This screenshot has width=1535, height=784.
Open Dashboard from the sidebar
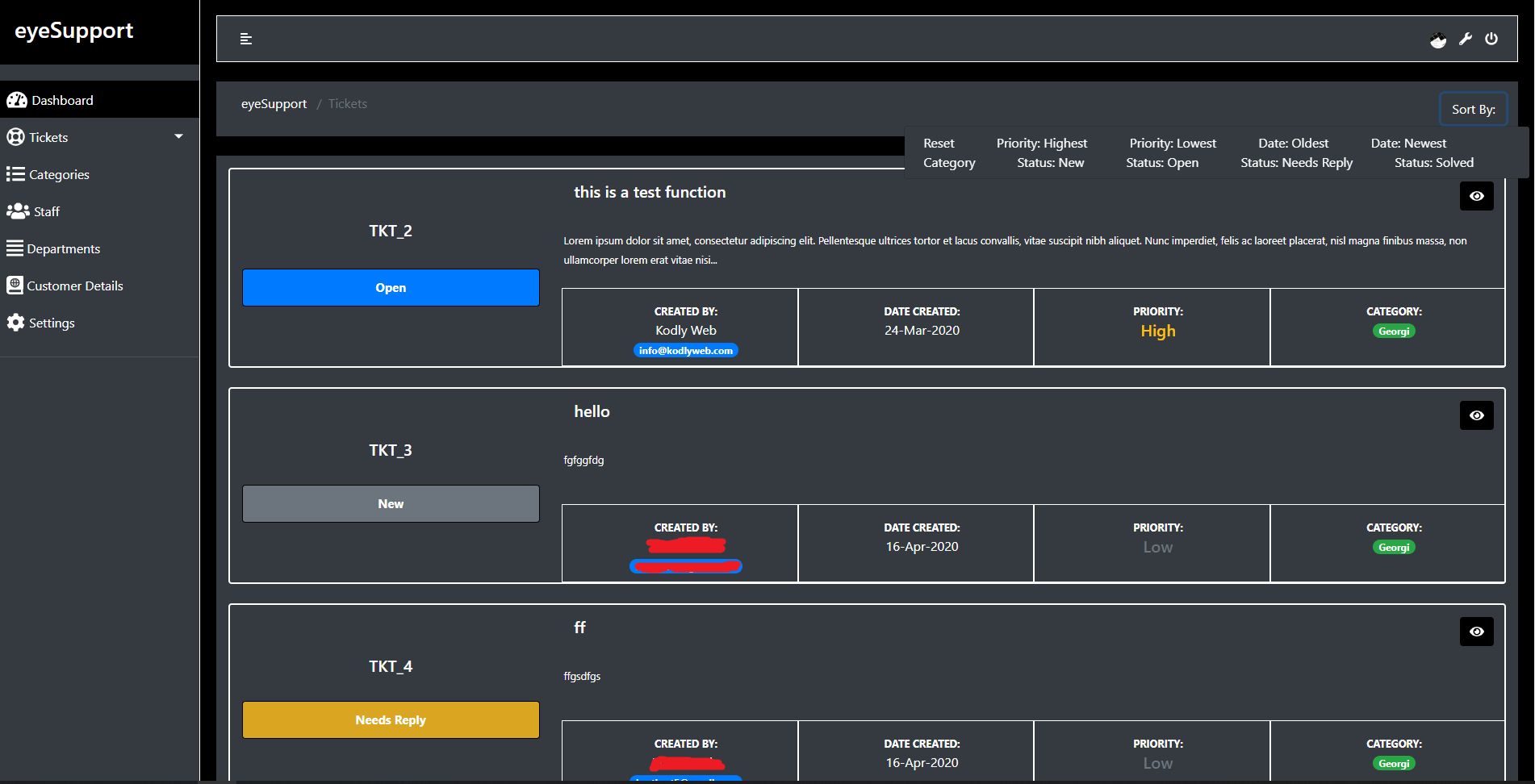click(62, 100)
